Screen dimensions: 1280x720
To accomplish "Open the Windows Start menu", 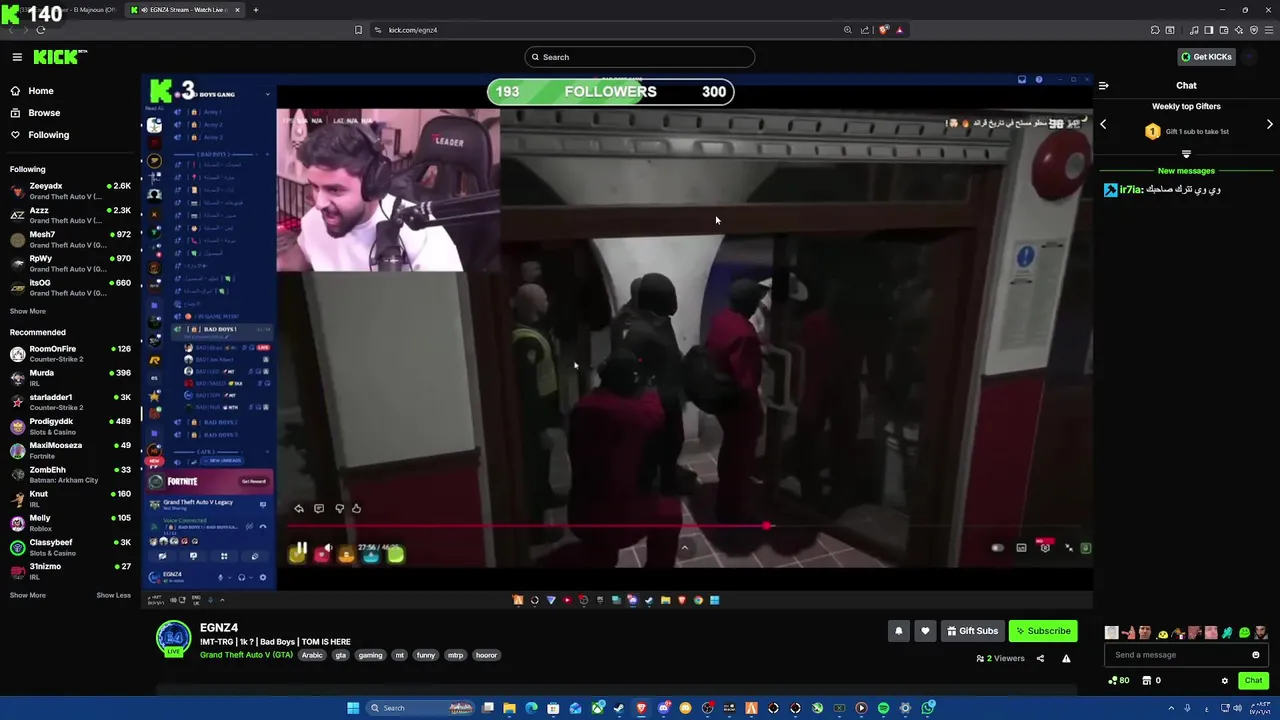I will (x=353, y=708).
